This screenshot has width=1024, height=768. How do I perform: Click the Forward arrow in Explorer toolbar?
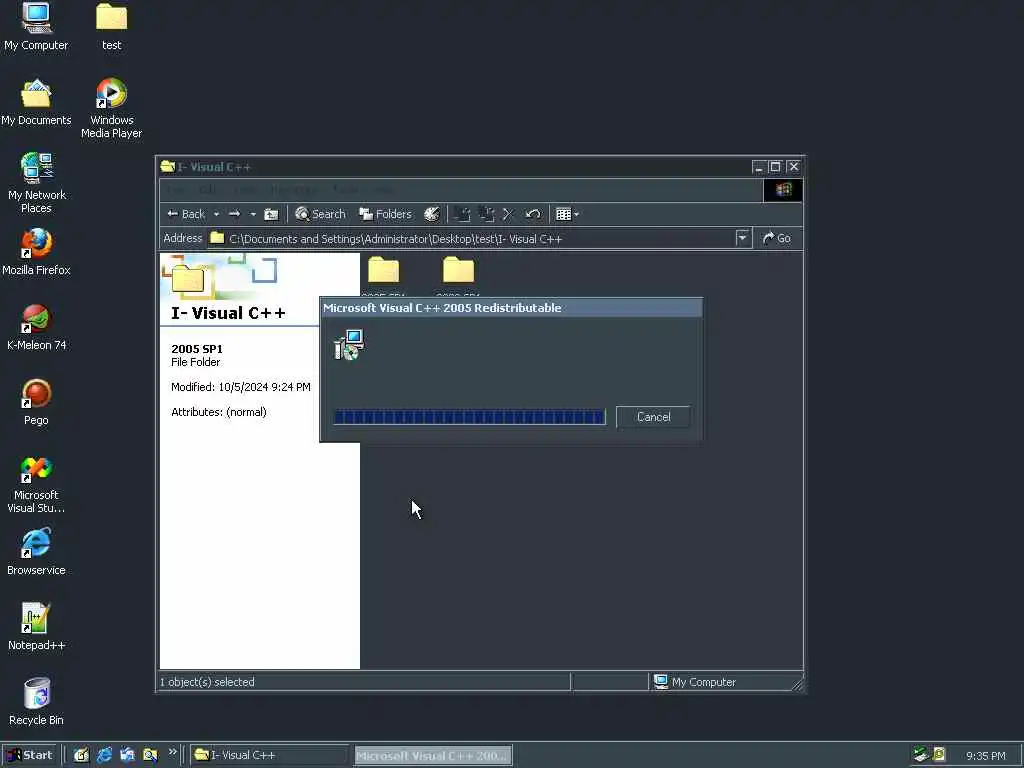click(x=234, y=214)
